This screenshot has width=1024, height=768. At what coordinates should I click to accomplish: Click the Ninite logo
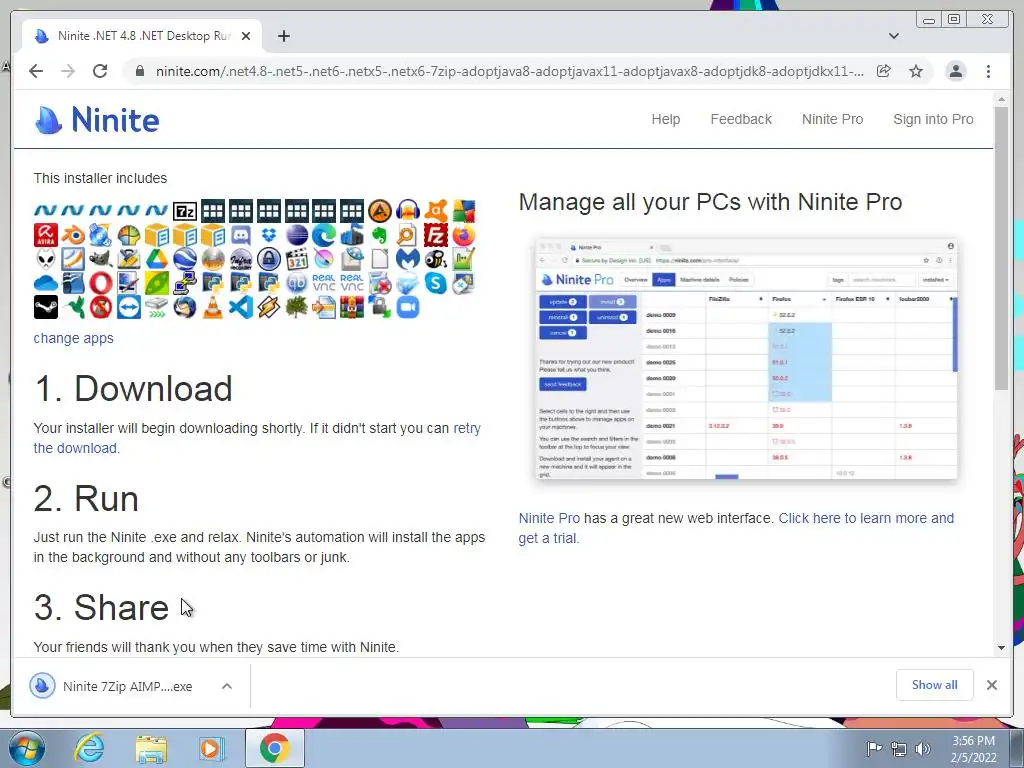(x=97, y=120)
